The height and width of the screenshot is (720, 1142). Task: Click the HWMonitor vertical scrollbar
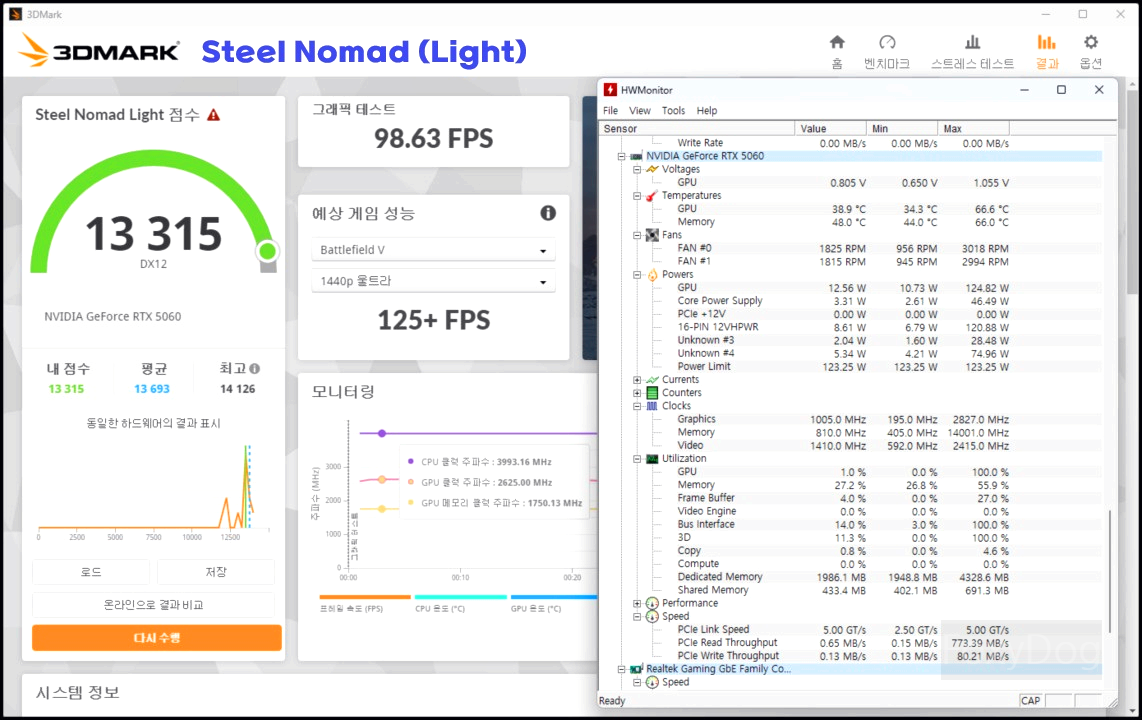[1110, 571]
